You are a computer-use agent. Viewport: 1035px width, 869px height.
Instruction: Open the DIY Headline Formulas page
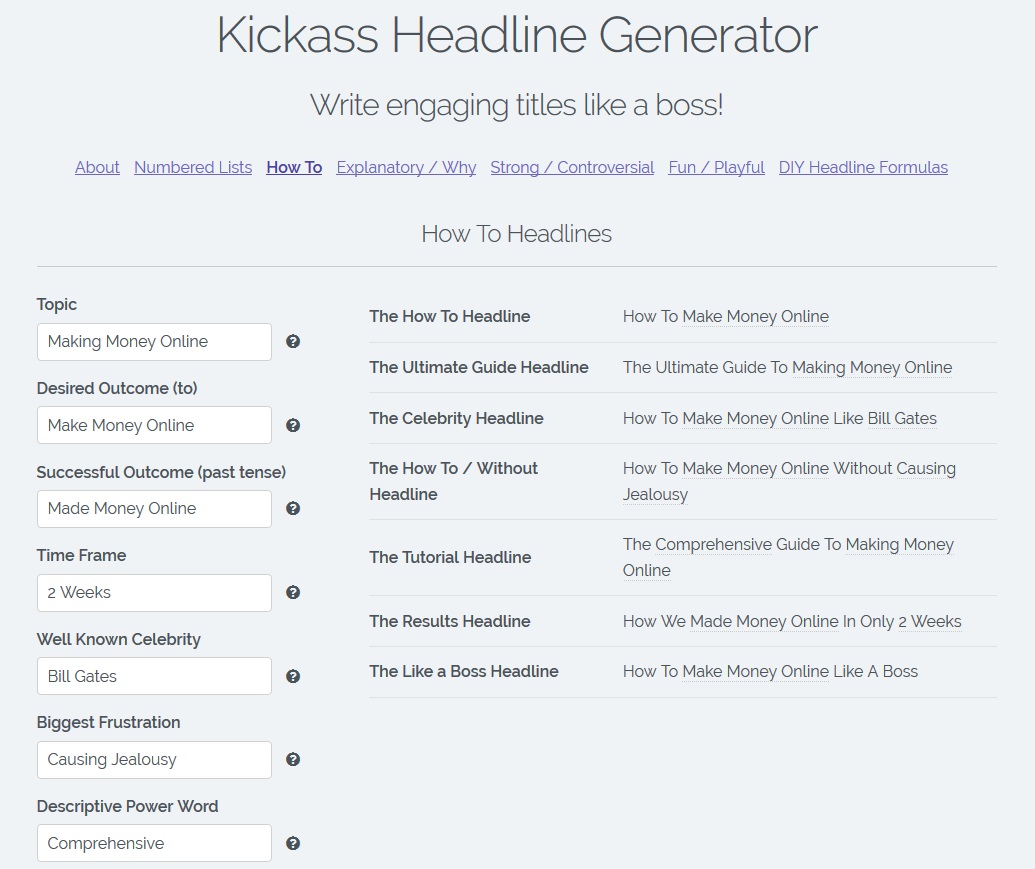coord(863,167)
